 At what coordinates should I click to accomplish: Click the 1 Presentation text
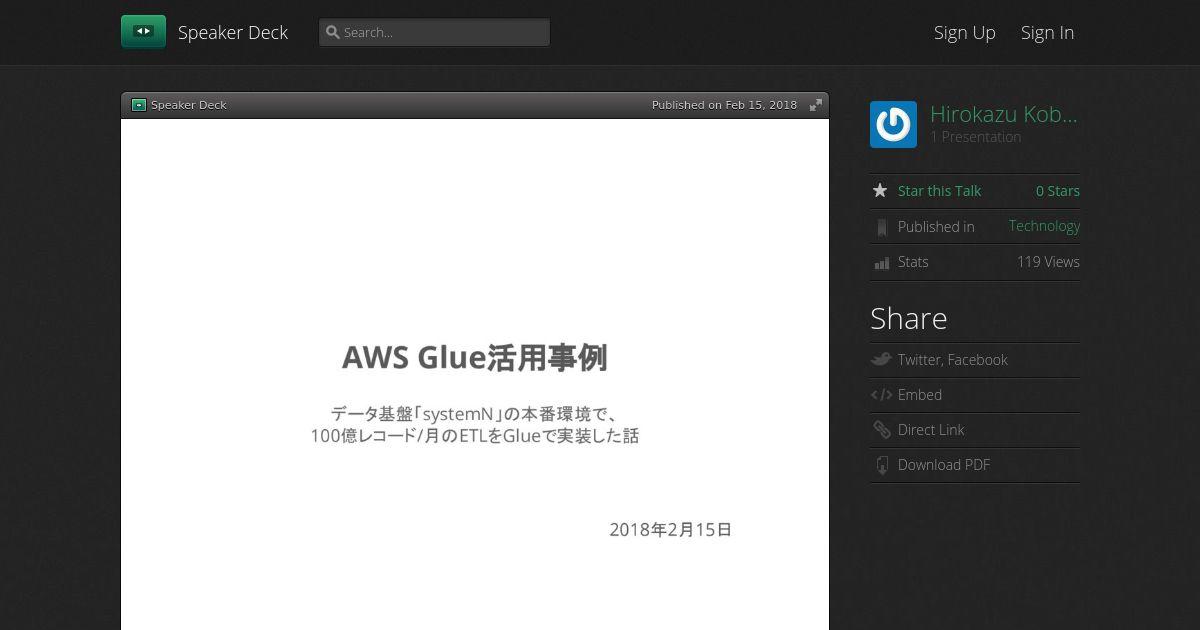975,137
